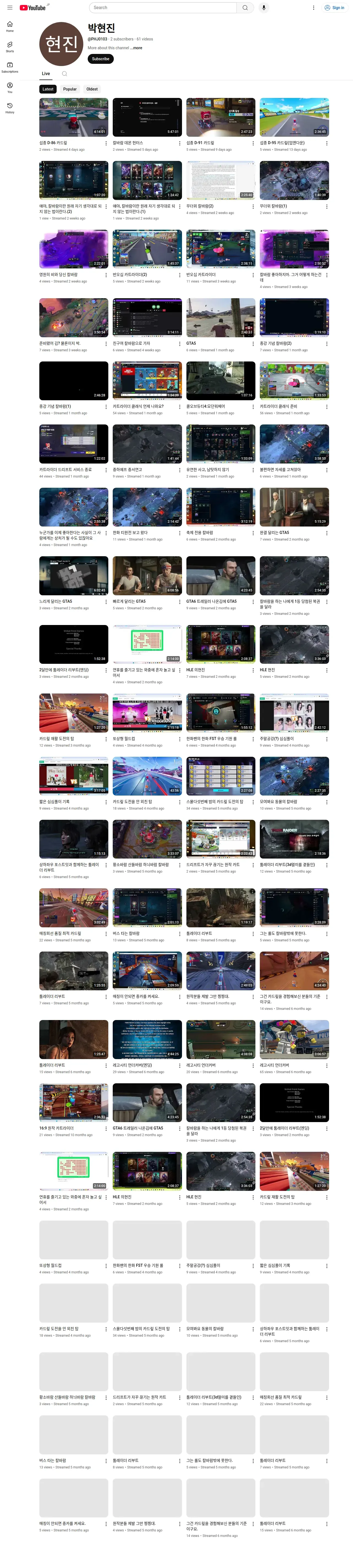The width and height of the screenshot is (353, 1568).
Task: Subscribe to the 박현진 channel
Action: tap(100, 59)
